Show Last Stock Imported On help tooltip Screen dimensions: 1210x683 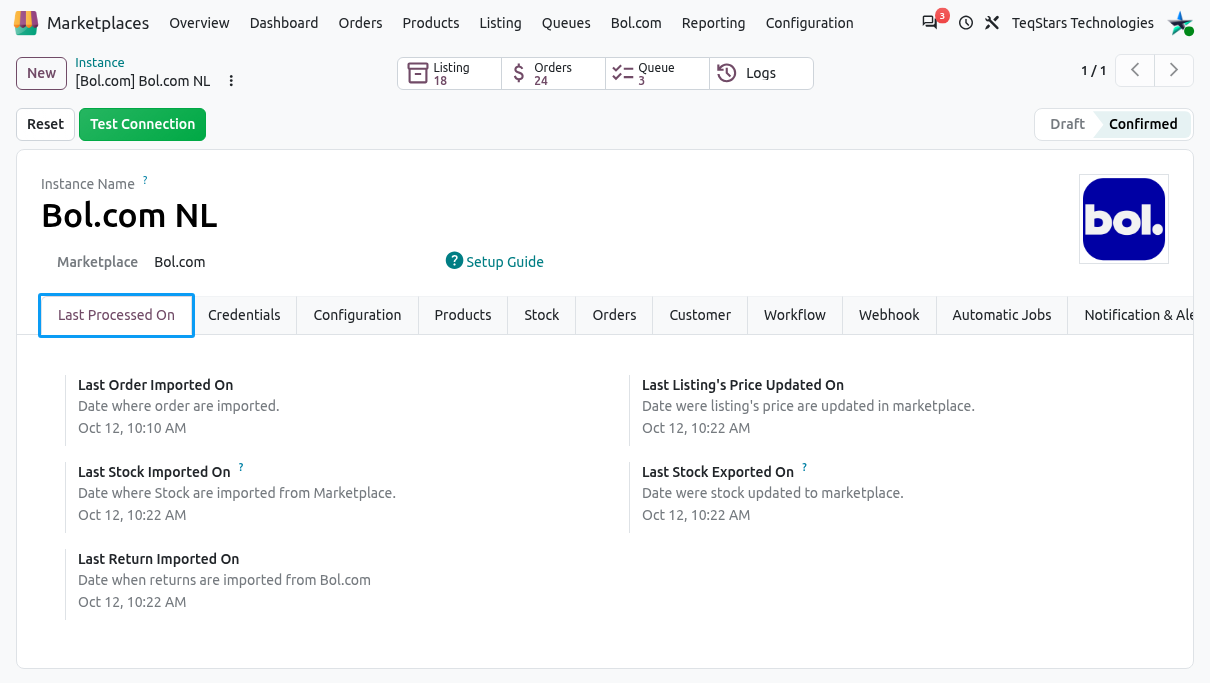(x=241, y=468)
